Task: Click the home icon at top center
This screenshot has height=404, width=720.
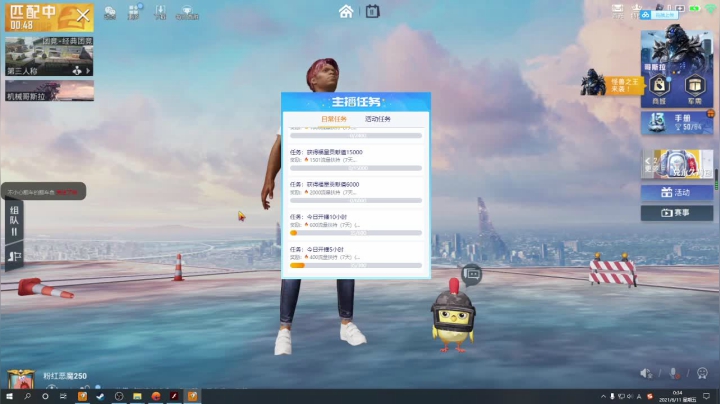Action: (x=346, y=11)
